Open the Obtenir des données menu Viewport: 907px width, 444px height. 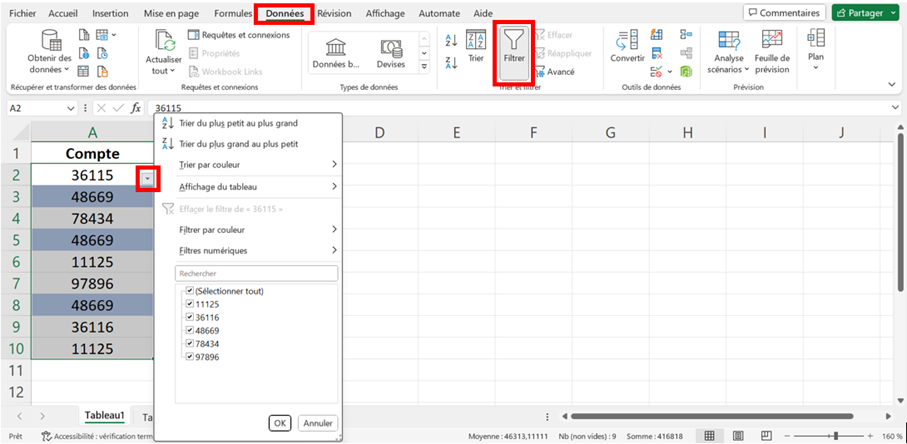(x=49, y=53)
